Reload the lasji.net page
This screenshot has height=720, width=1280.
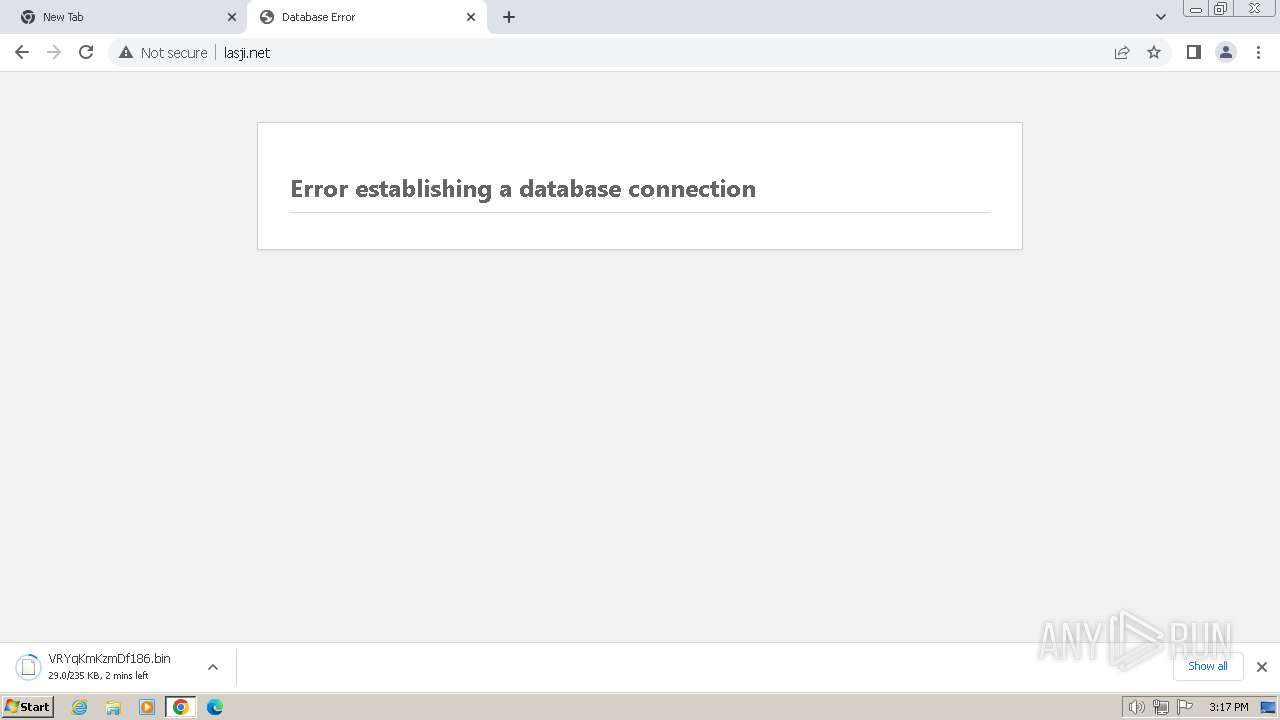(x=86, y=52)
